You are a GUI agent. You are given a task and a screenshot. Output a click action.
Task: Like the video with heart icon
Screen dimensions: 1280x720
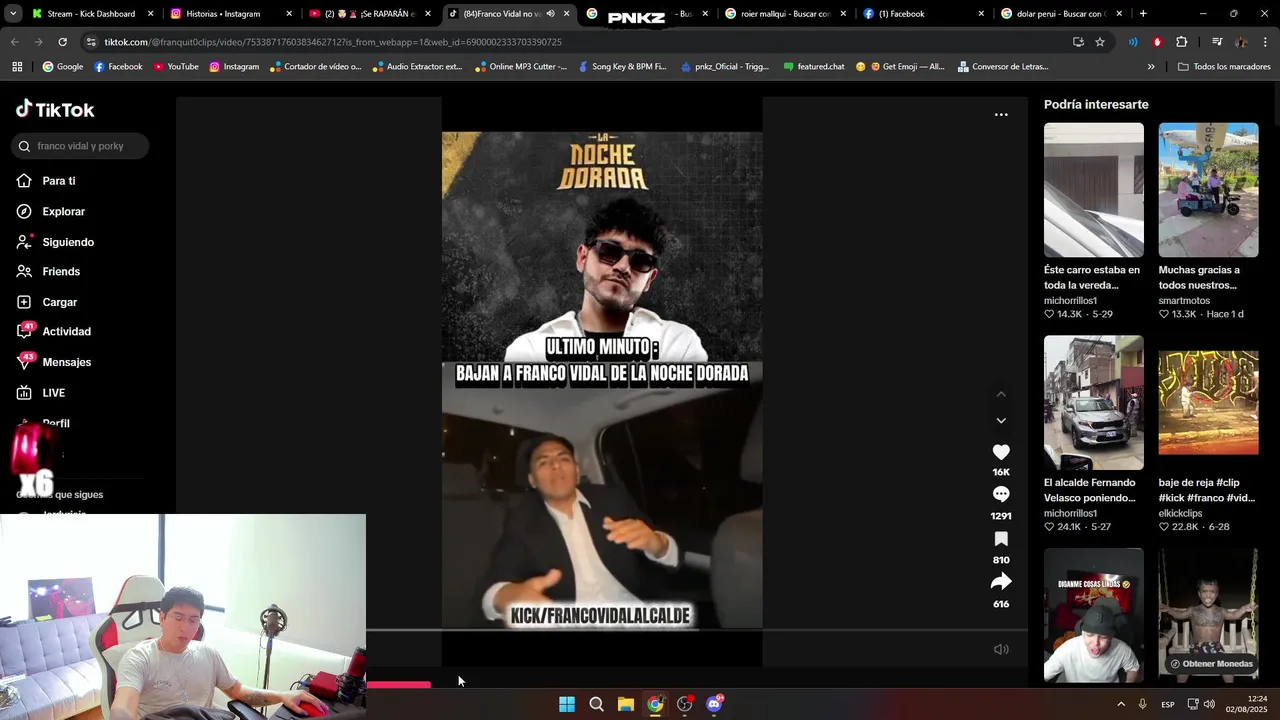point(1001,452)
